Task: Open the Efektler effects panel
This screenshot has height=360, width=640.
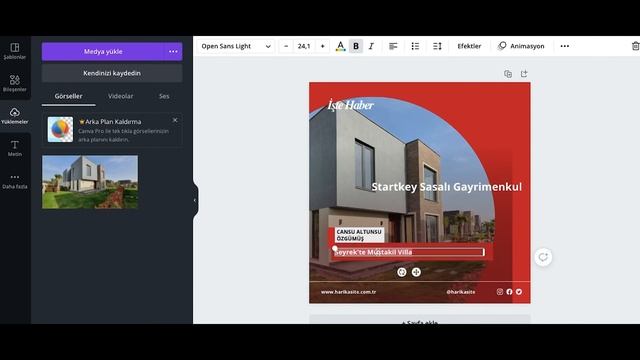Action: click(469, 46)
